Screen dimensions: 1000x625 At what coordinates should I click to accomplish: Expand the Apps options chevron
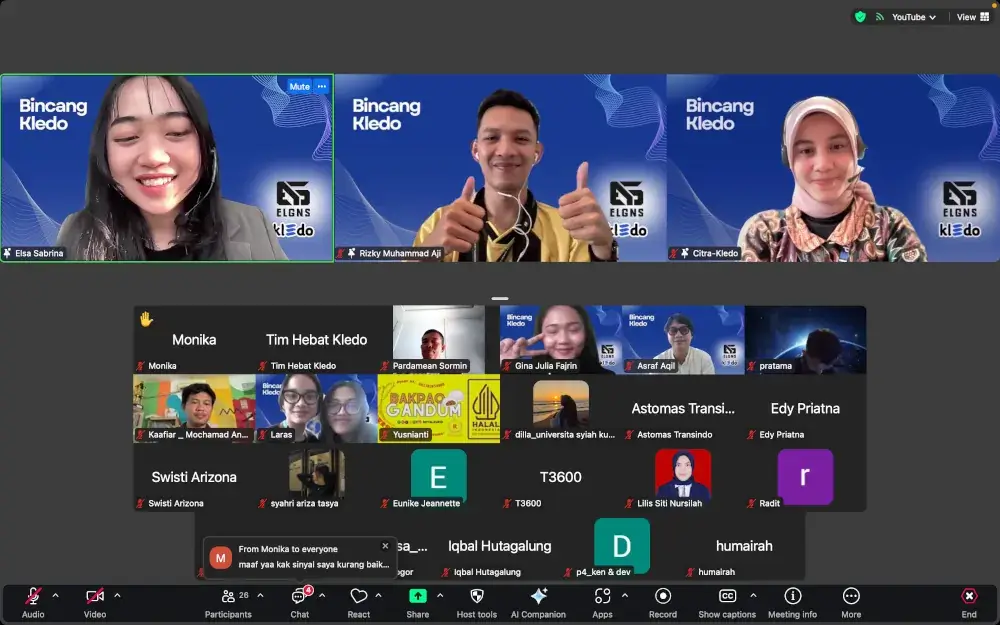(625, 596)
